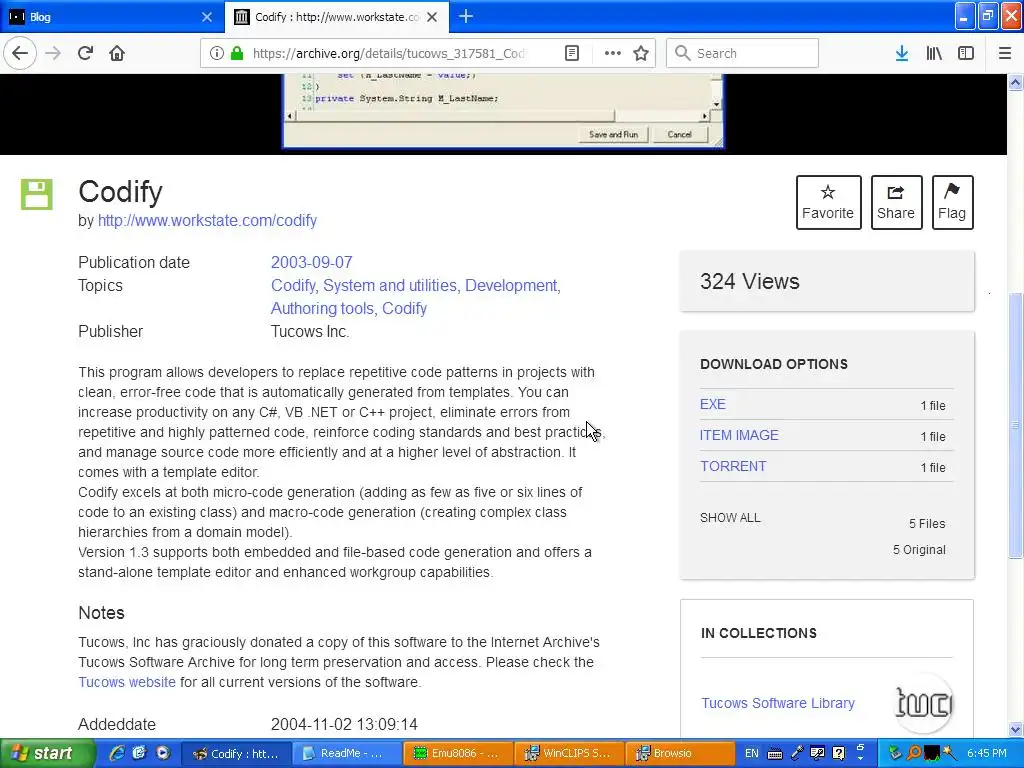Screen dimensions: 1024x768
Task: Switch to the ReadMe taskbar window
Action: (x=346, y=753)
